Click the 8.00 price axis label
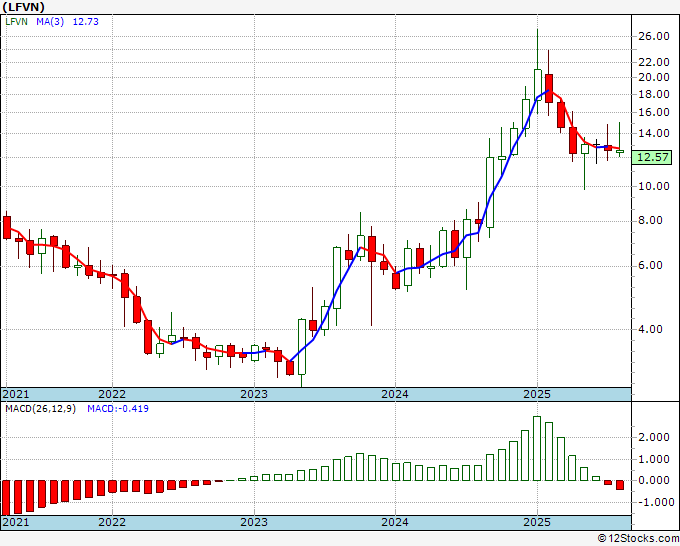The width and height of the screenshot is (680, 546). (651, 220)
